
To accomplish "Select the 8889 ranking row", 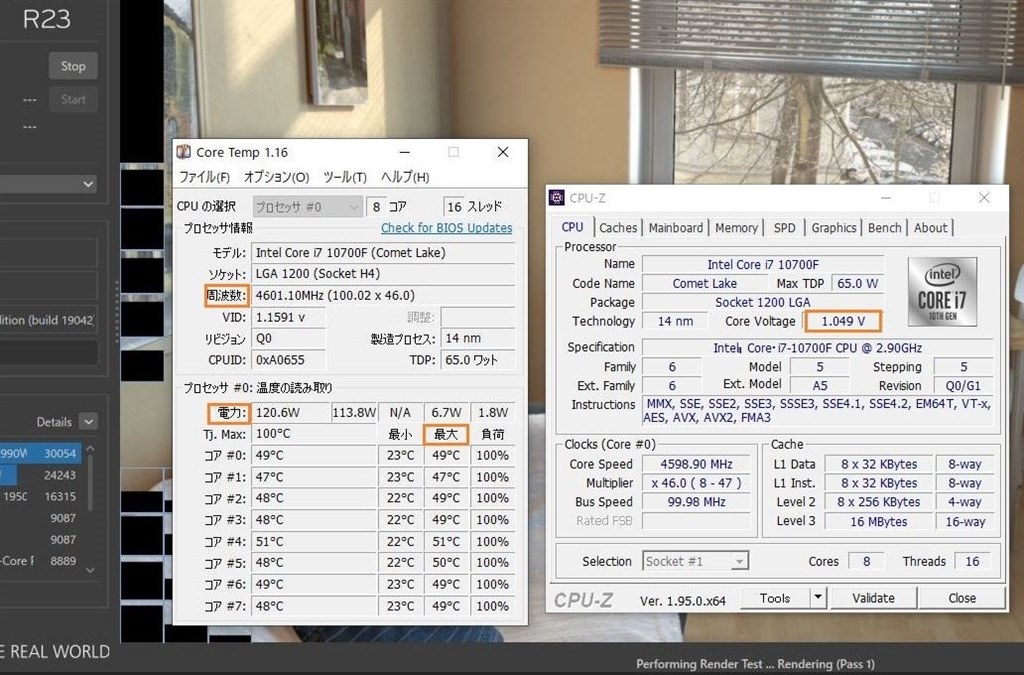I will 40,561.
